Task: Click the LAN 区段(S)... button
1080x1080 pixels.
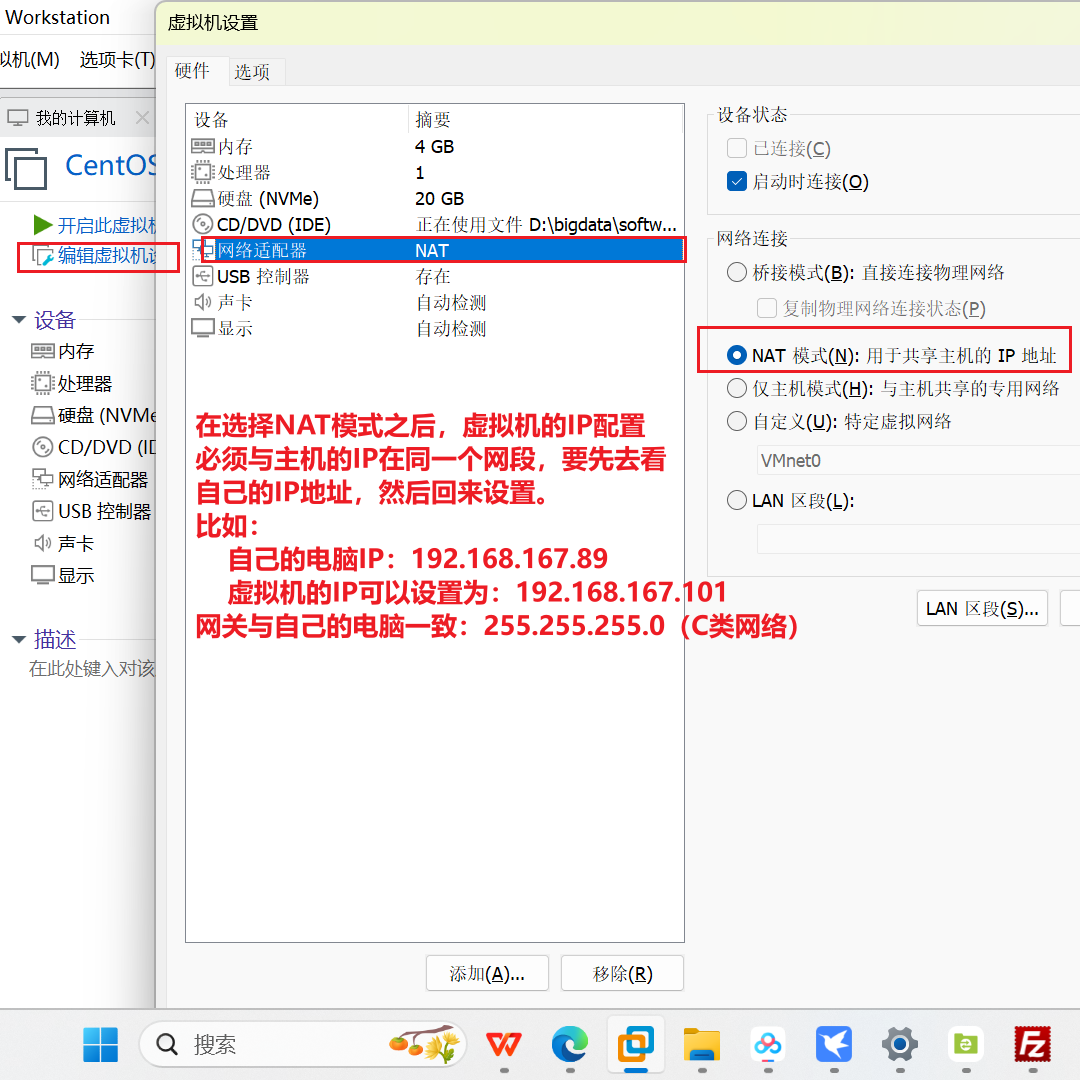Action: [982, 608]
